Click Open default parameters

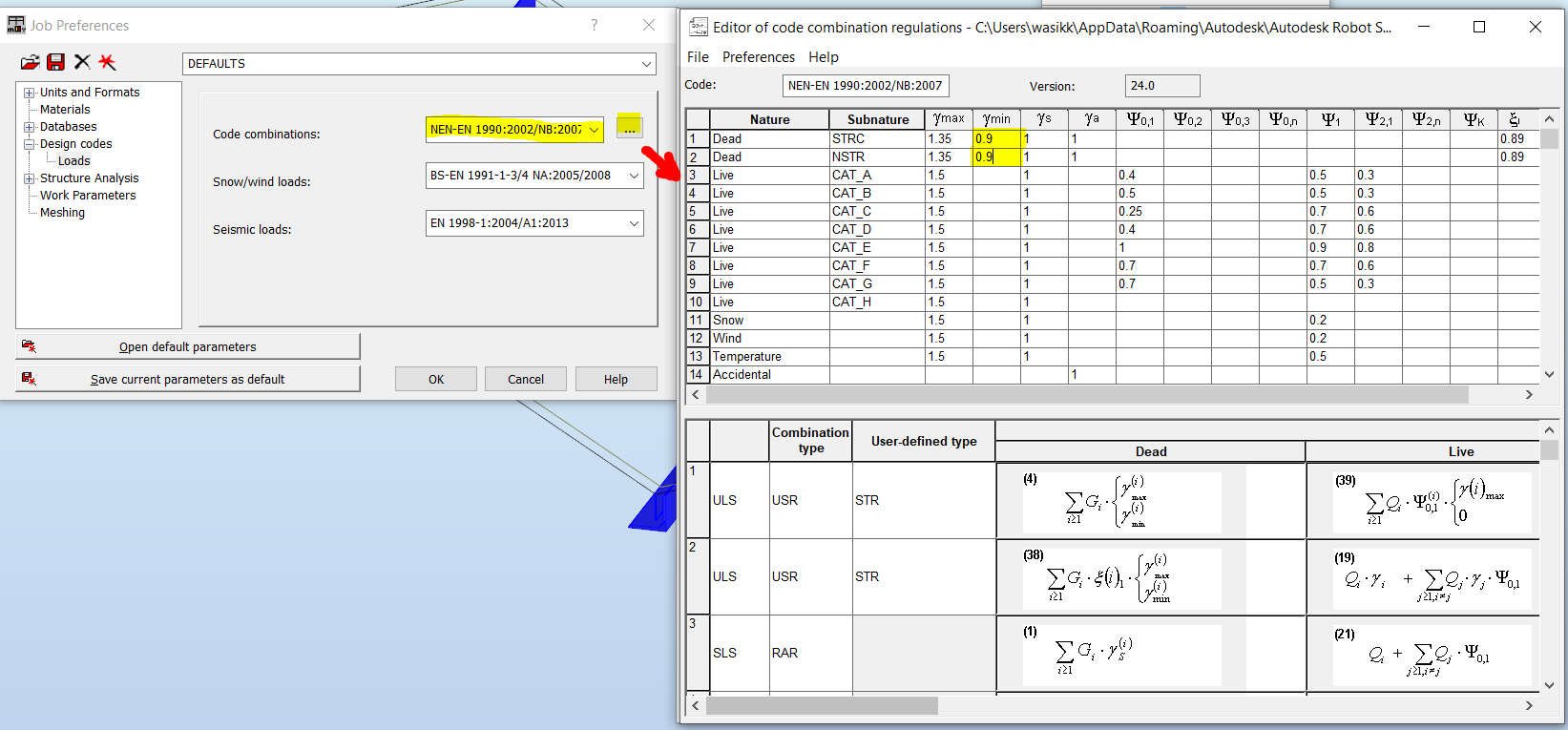point(187,347)
